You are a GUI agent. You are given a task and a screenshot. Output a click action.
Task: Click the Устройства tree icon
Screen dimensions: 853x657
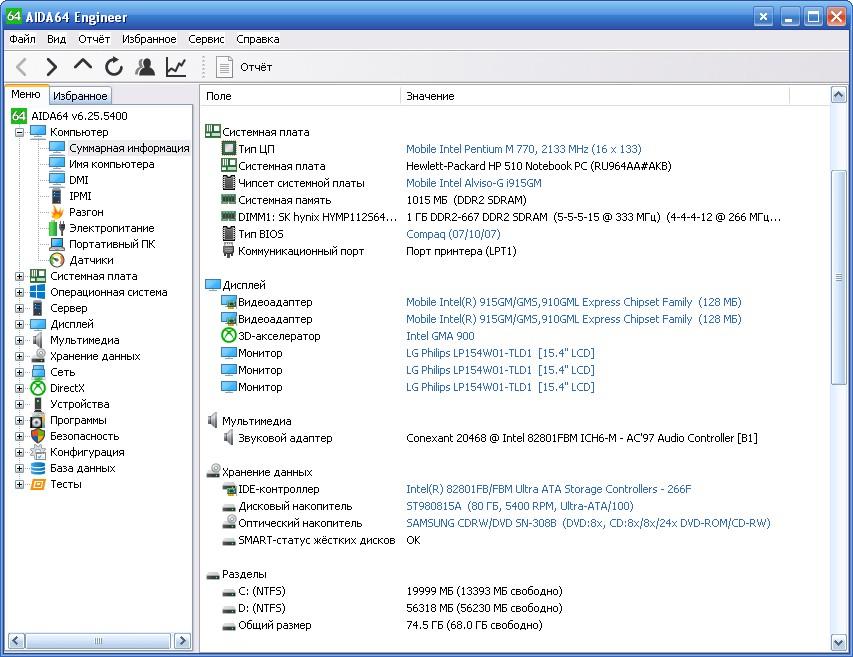38,404
